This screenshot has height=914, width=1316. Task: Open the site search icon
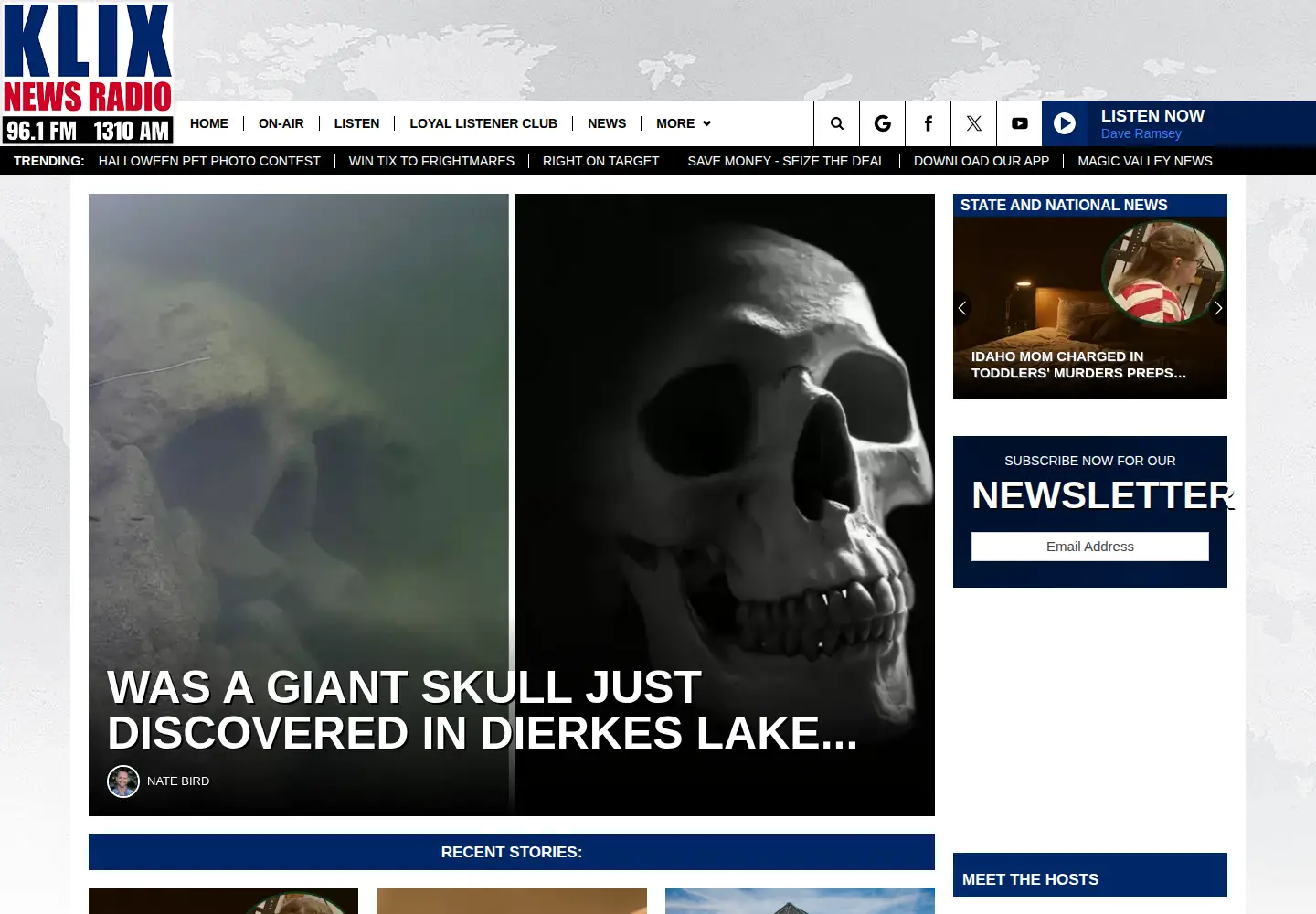836,123
